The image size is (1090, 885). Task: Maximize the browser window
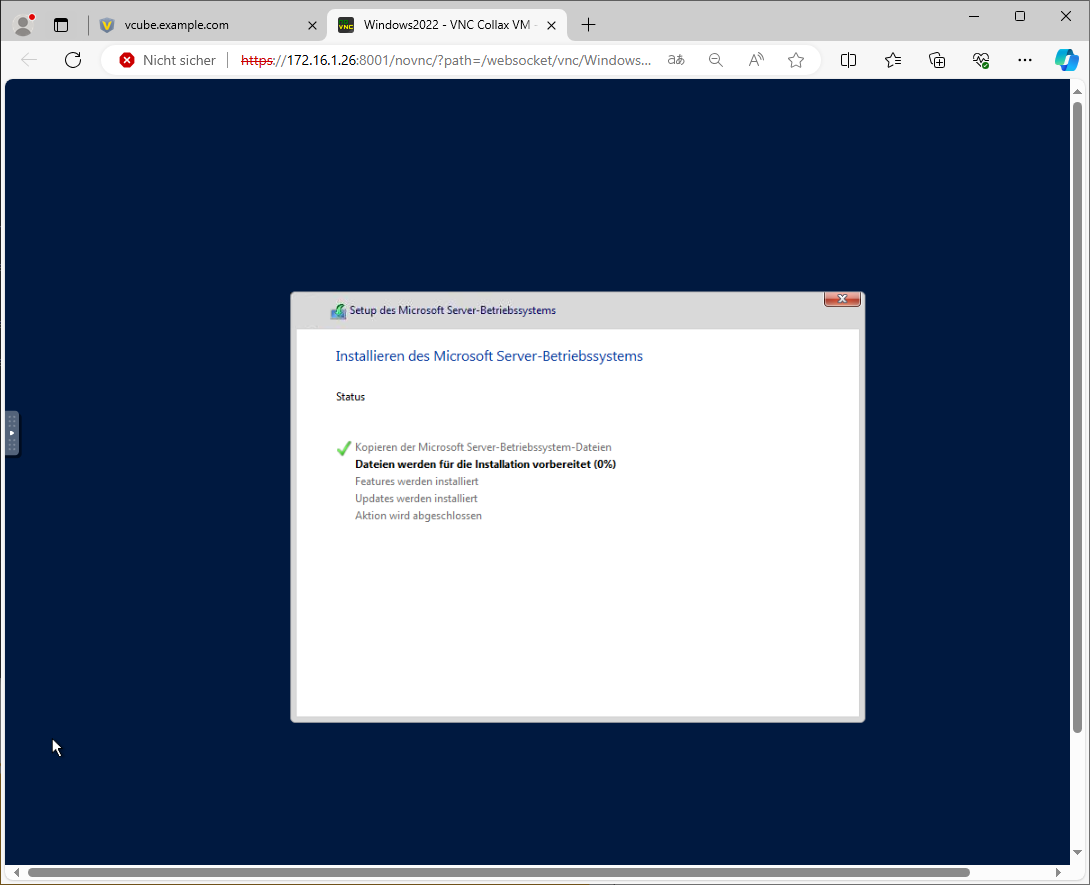click(1020, 16)
